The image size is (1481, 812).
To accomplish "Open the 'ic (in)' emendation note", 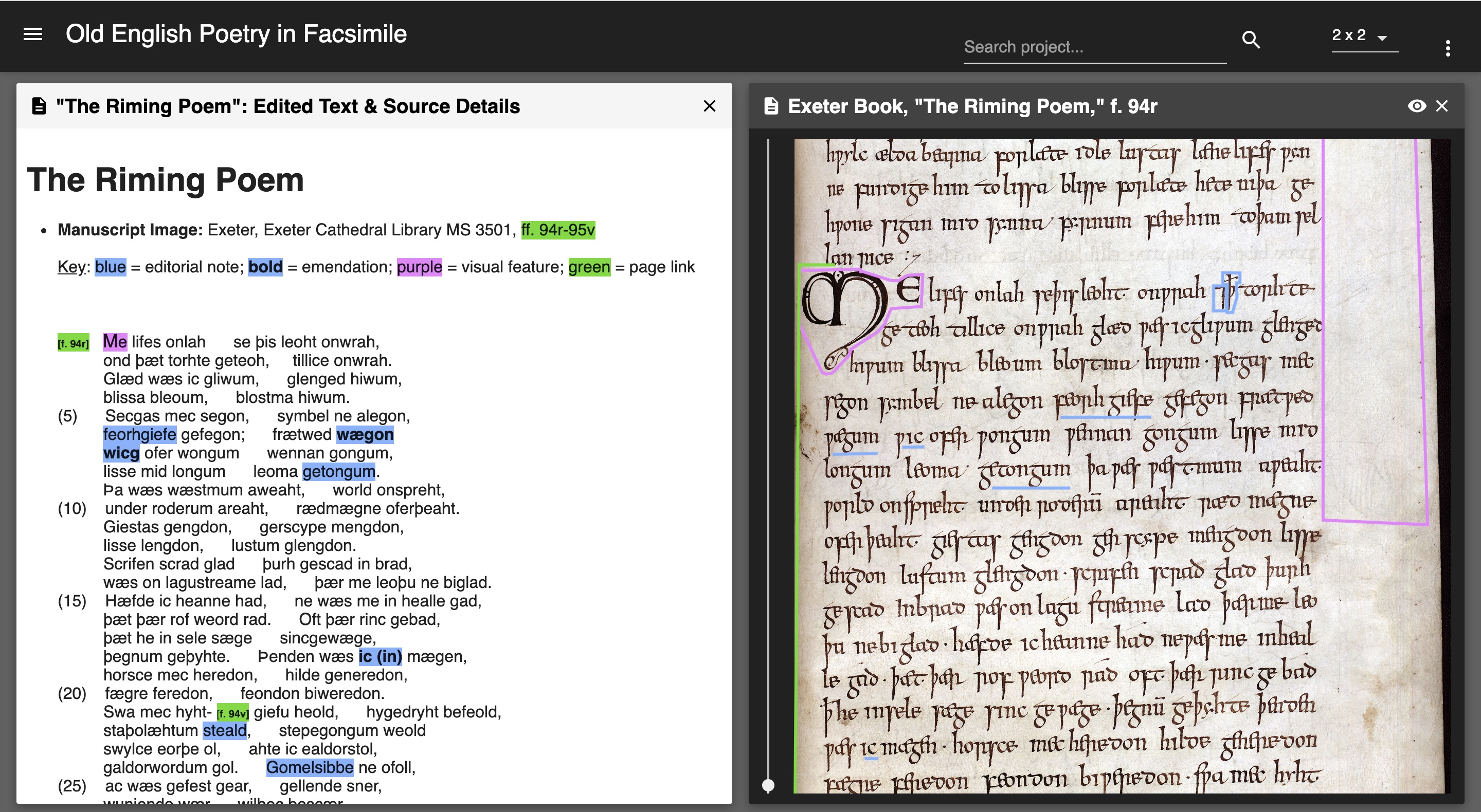I will [x=380, y=656].
